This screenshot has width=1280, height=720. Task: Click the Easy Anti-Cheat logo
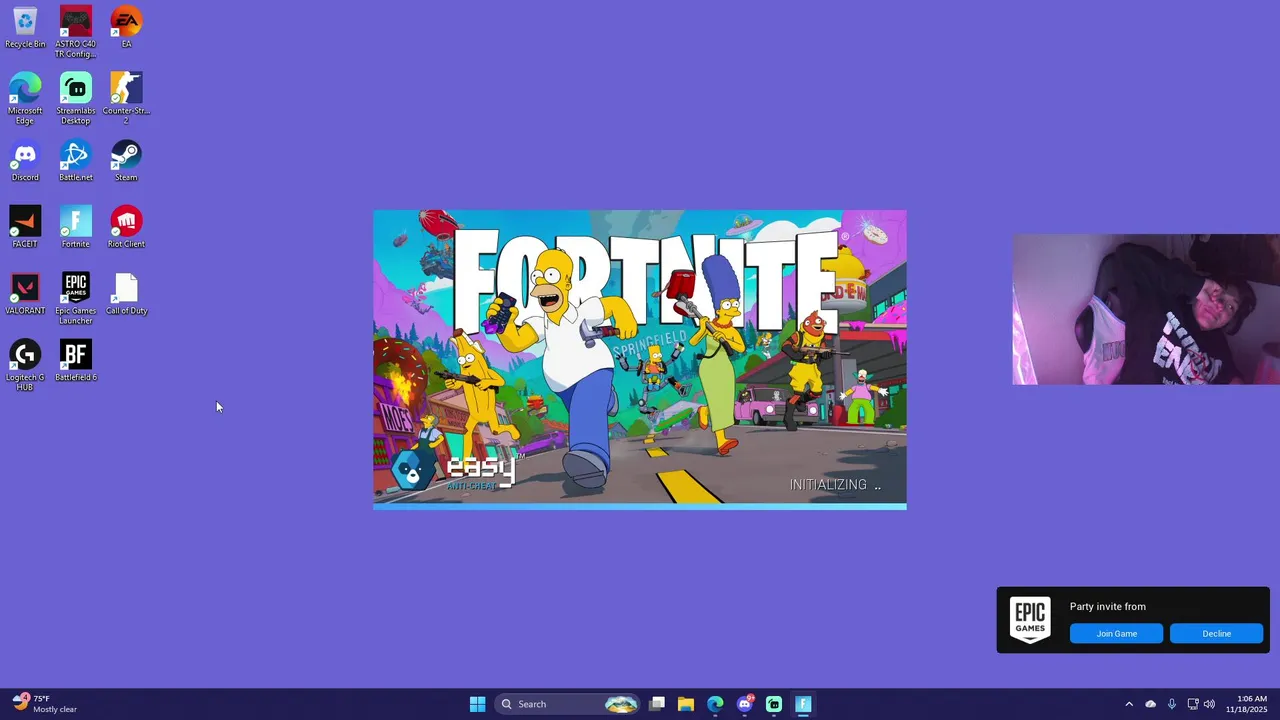coord(456,470)
